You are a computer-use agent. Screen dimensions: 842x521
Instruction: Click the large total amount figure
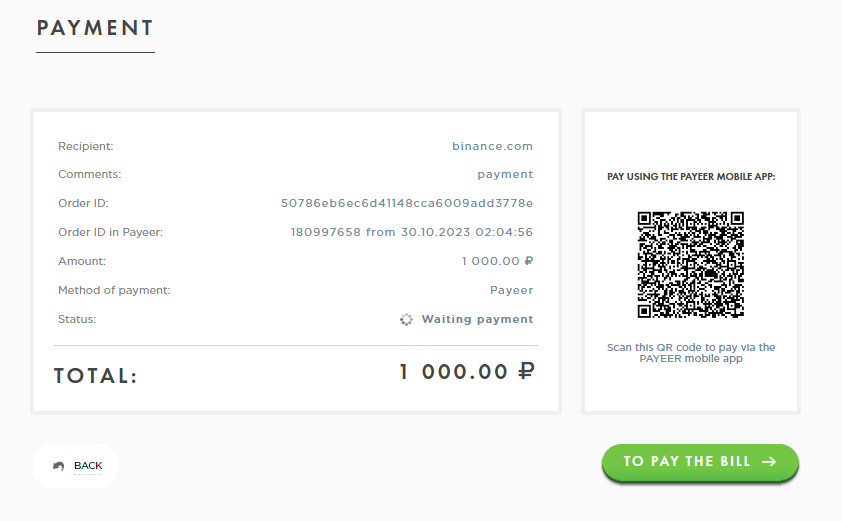point(466,373)
